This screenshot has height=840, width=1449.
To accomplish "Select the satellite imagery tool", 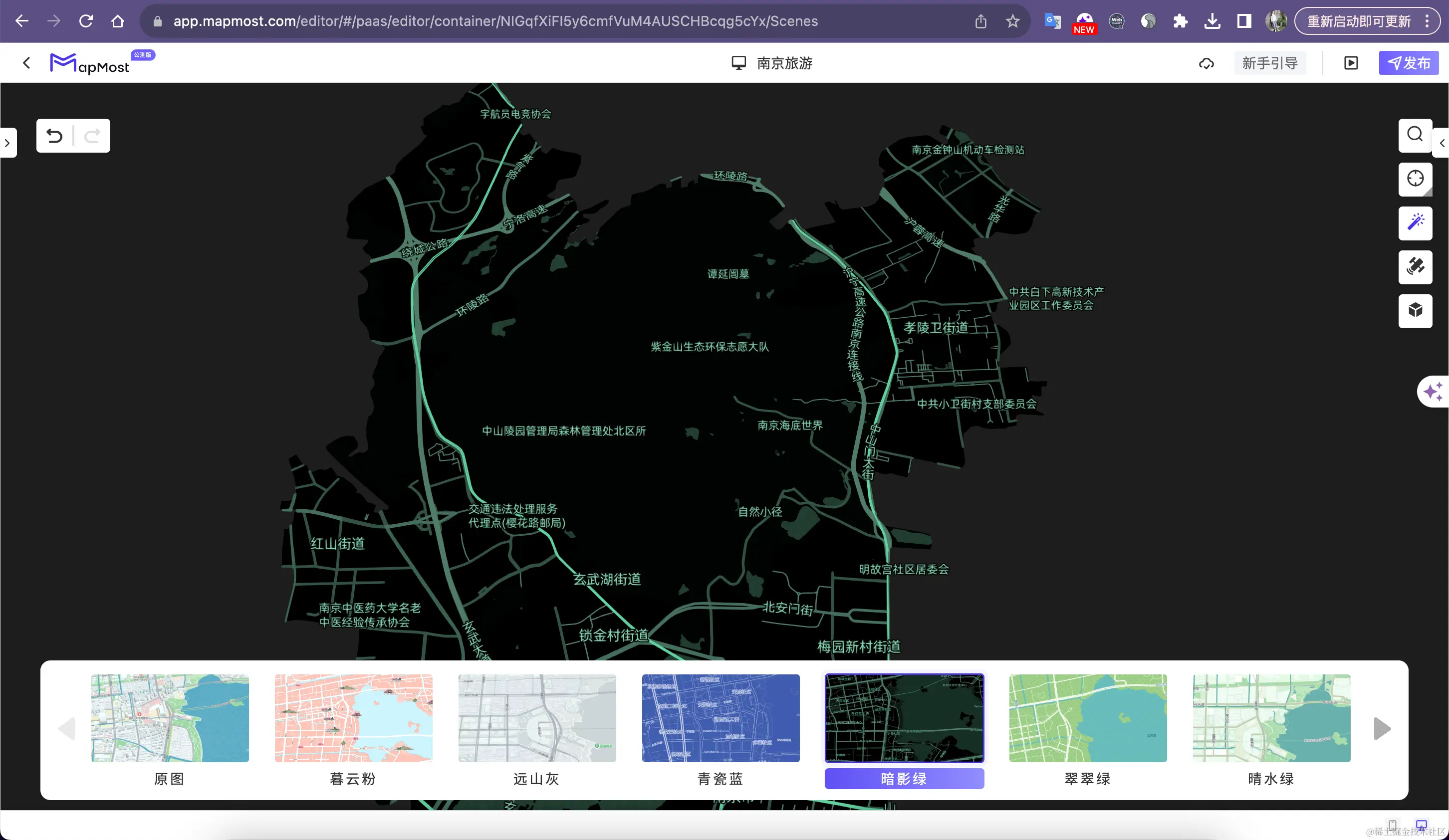I will coord(1415,267).
